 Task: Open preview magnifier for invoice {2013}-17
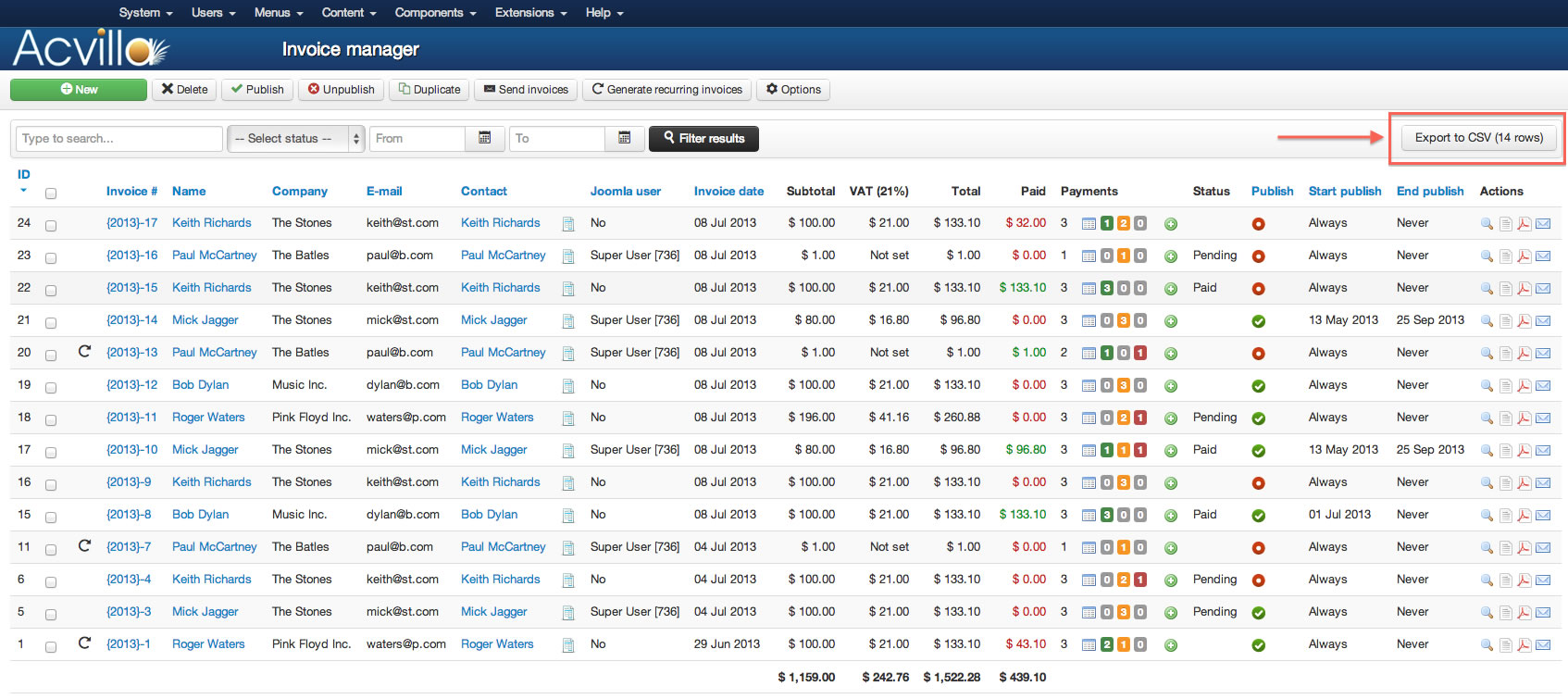tap(1487, 224)
